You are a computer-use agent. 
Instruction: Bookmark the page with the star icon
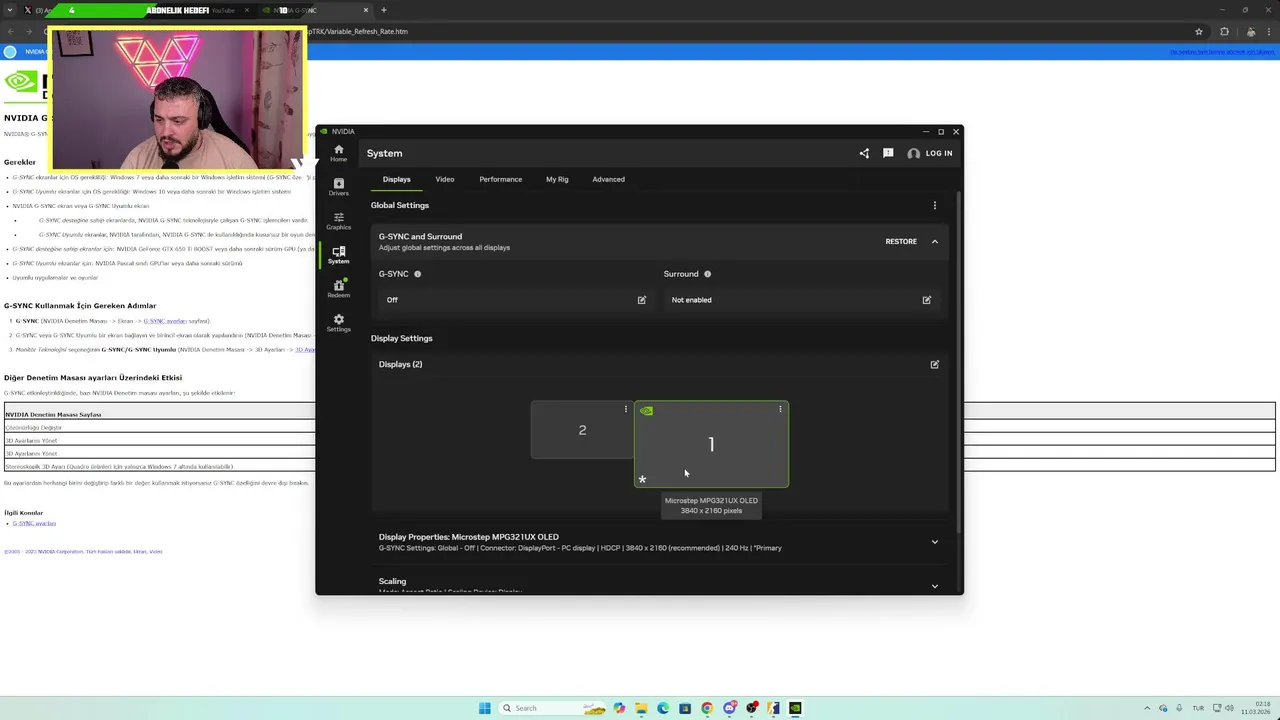pos(1199,31)
